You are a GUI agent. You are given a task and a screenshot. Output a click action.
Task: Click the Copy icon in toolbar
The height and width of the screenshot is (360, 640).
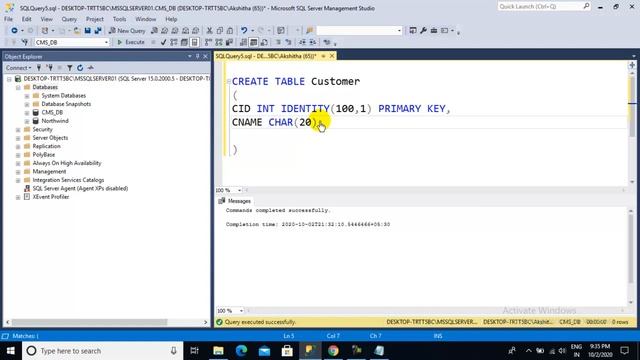click(x=220, y=31)
